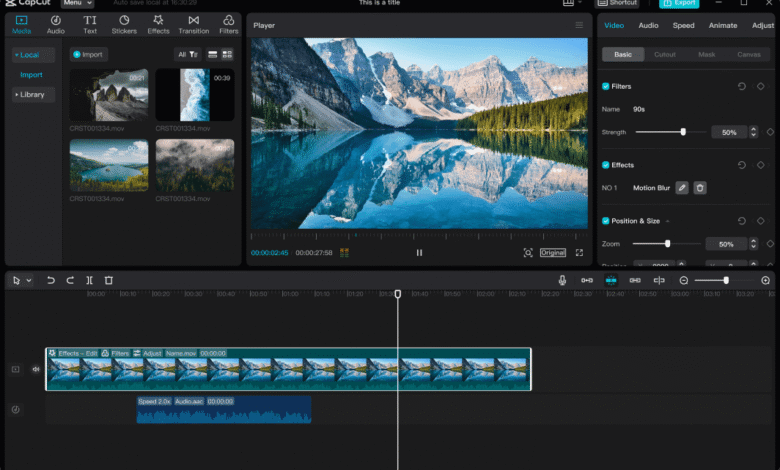780x470 pixels.
Task: Switch to the Speed tab
Action: coord(683,25)
